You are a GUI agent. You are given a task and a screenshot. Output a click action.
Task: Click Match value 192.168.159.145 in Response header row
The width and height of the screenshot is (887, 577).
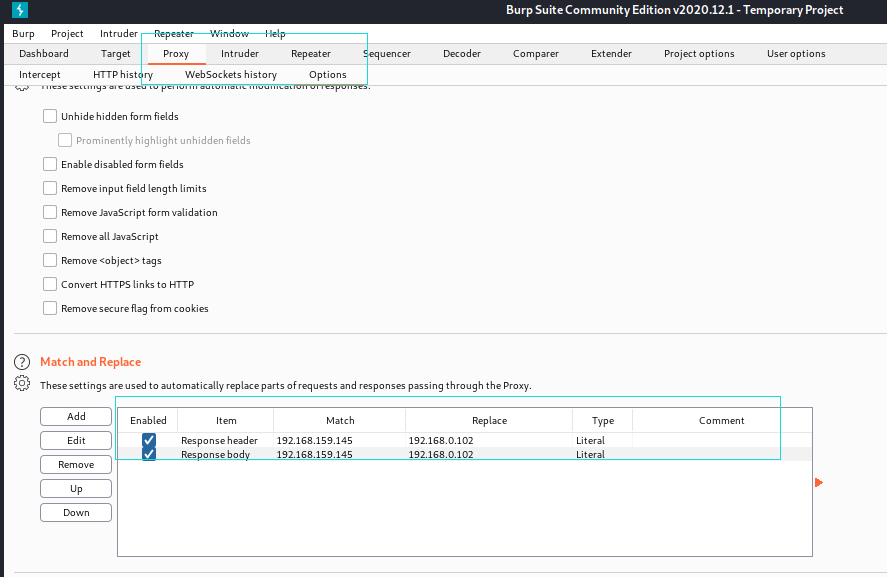point(315,440)
